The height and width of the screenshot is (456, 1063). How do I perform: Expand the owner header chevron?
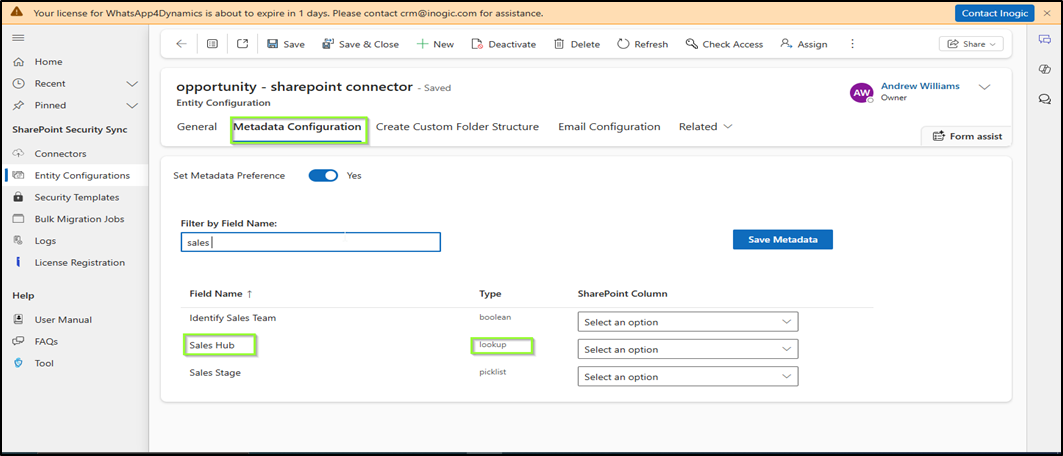click(x=984, y=87)
